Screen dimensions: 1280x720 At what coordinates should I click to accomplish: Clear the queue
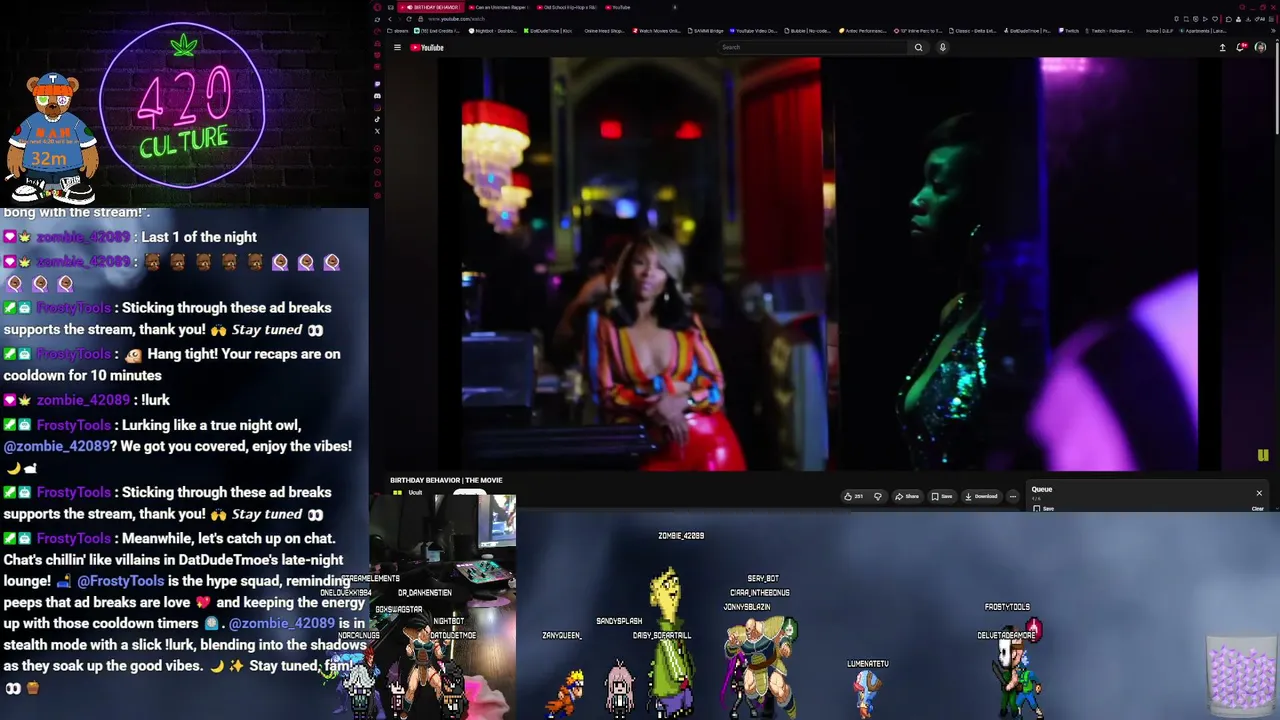[1258, 509]
